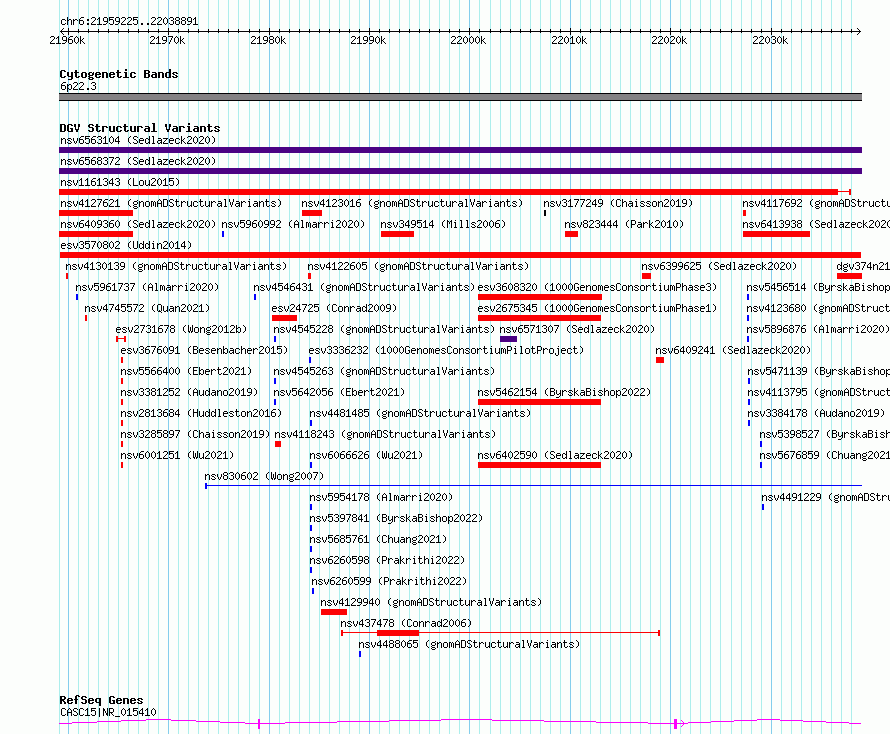Viewport: 890px width, 734px height.
Task: Select the nsv349514 (Mills2006) label
Action: point(443,224)
